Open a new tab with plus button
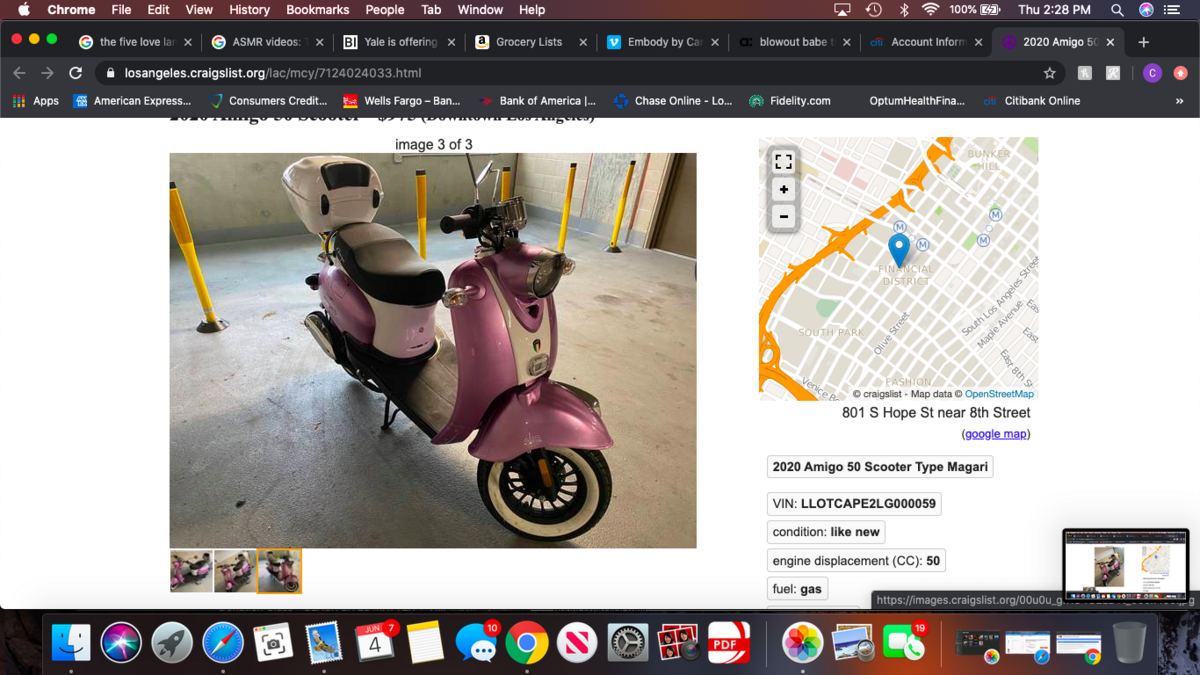 (x=1144, y=42)
